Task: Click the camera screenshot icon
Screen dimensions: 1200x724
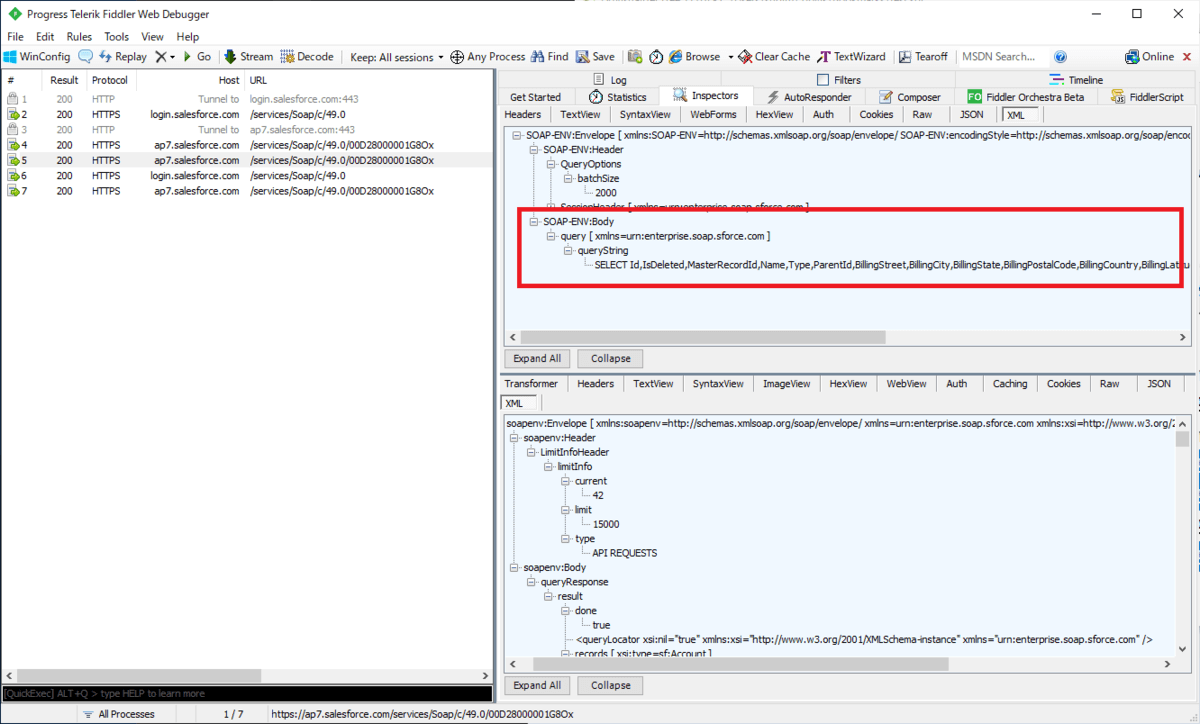Action: 635,57
